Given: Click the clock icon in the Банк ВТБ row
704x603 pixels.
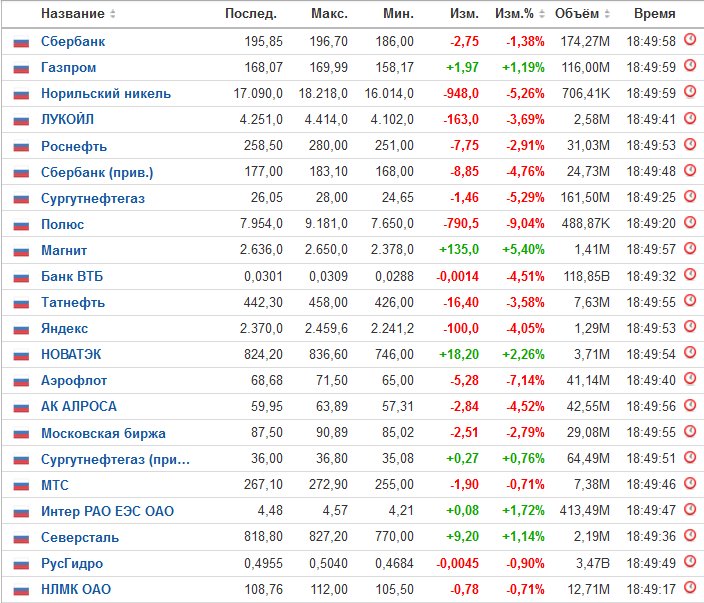Looking at the screenshot, I should 690,274.
